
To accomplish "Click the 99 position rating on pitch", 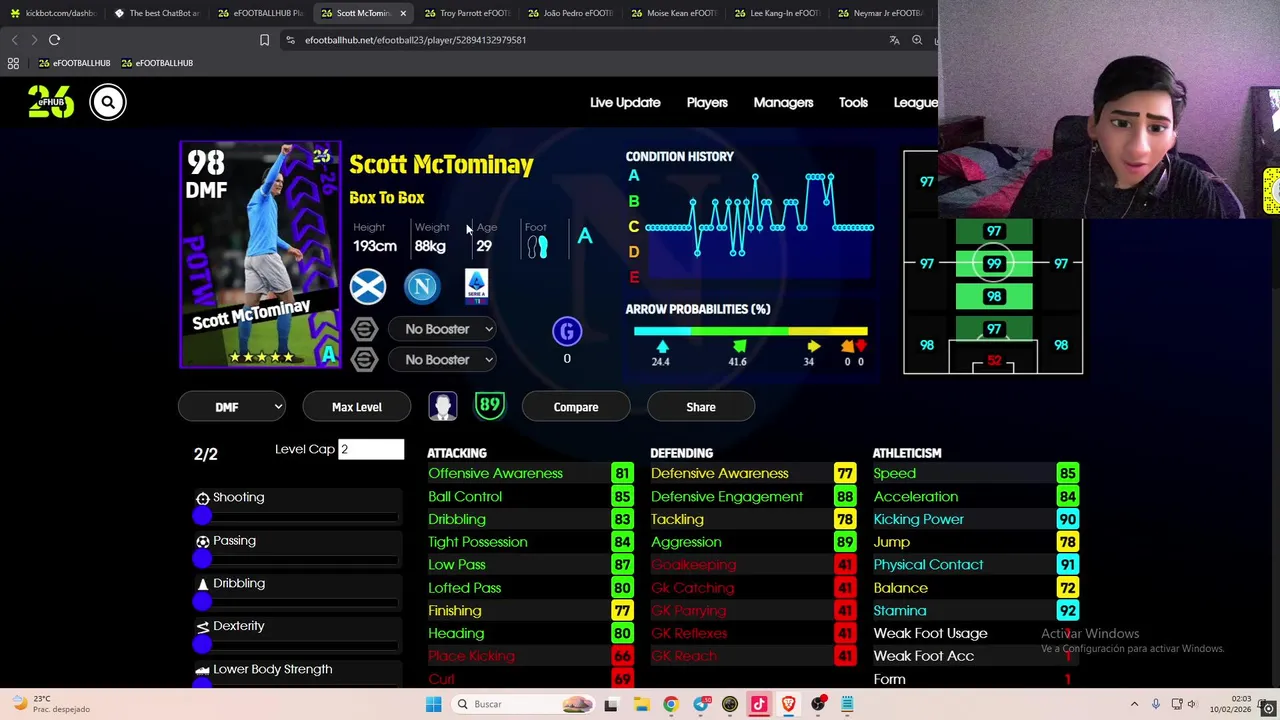I will click(x=994, y=264).
